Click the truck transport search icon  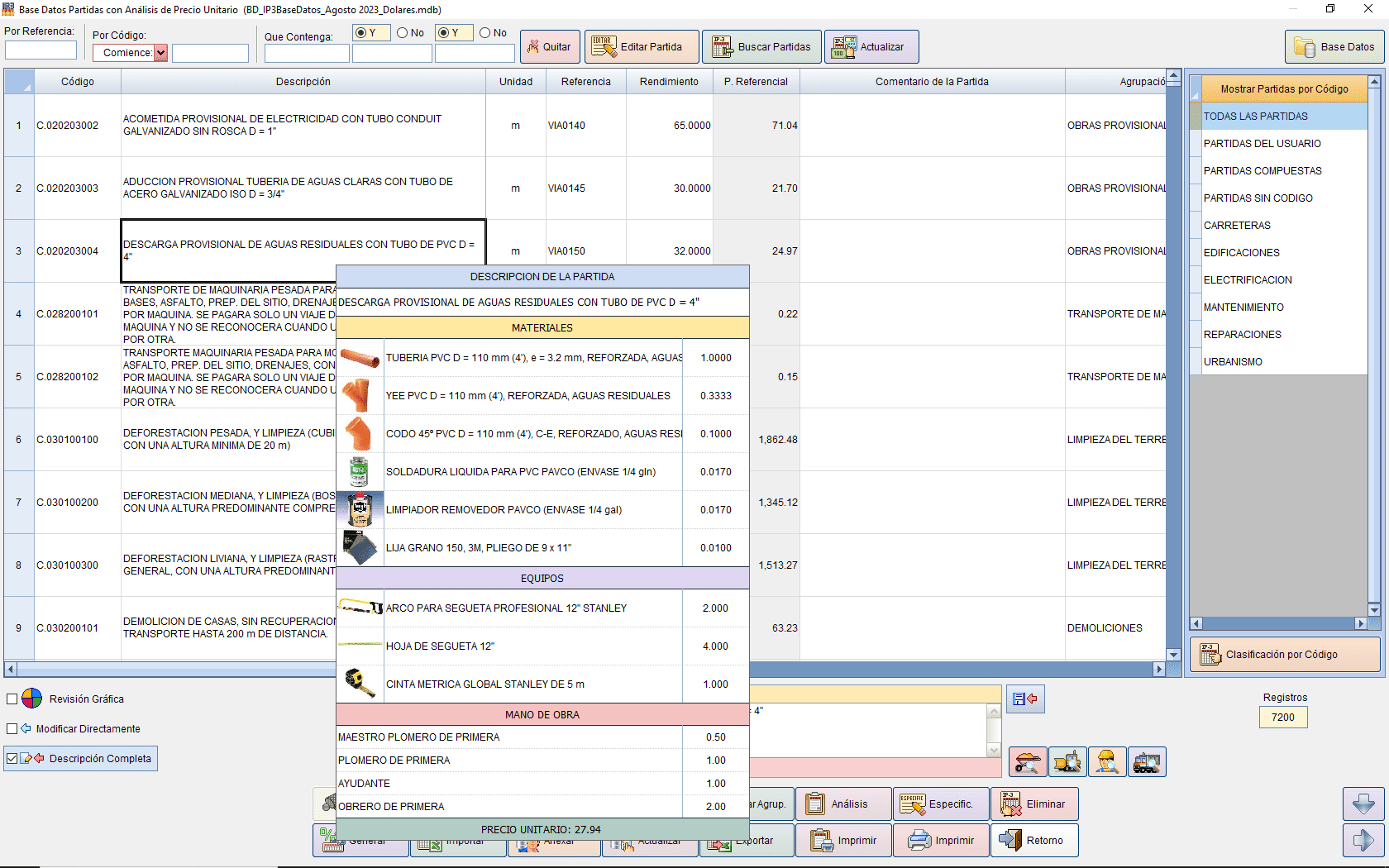1147,762
